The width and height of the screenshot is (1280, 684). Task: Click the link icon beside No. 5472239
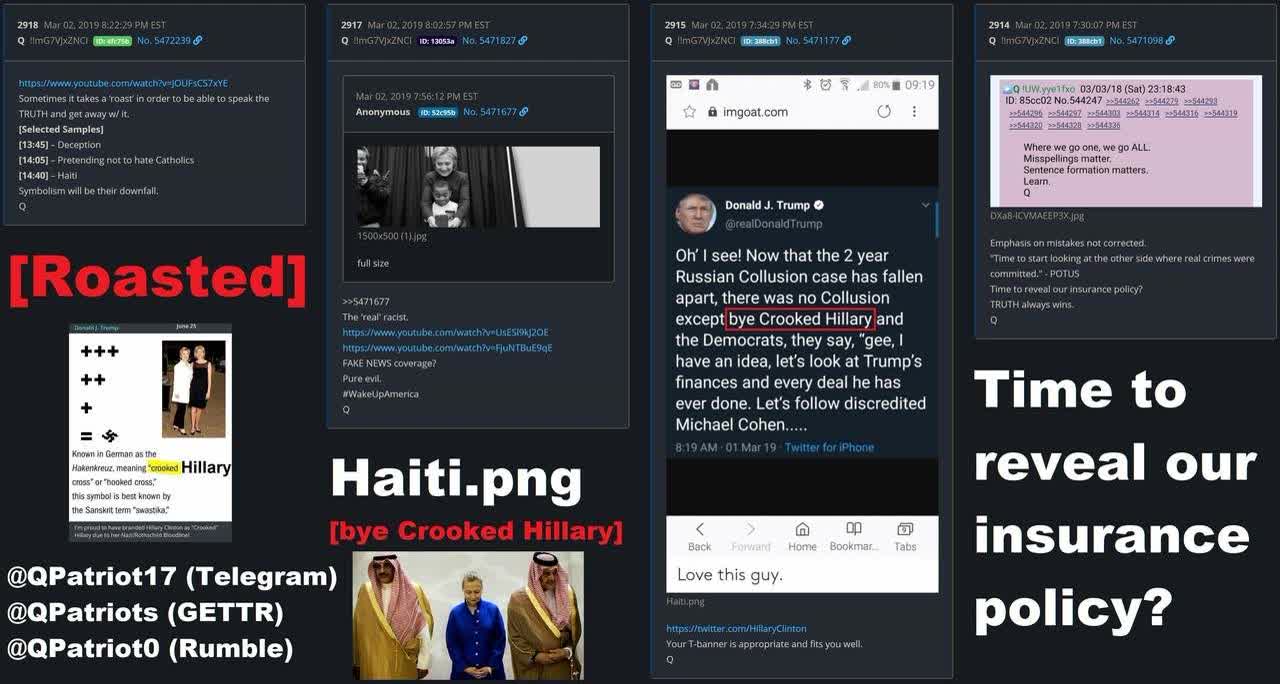(198, 40)
